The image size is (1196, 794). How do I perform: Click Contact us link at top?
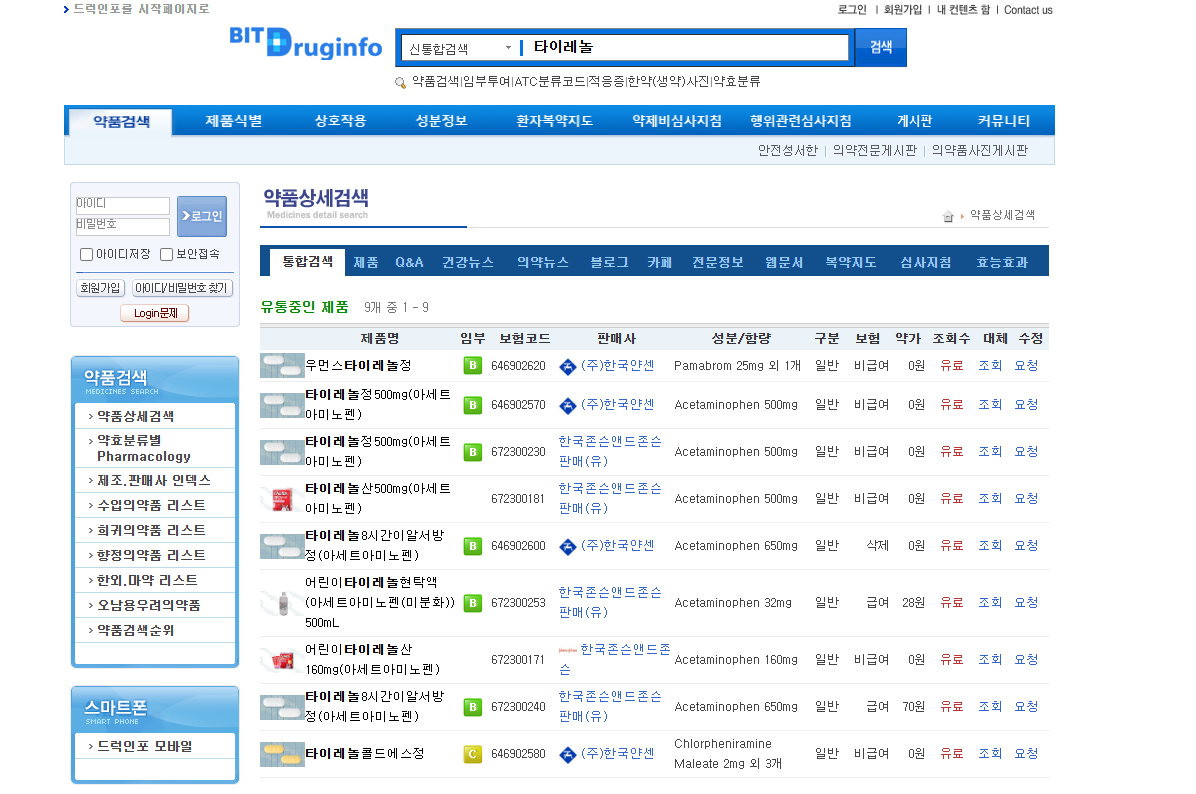click(x=1028, y=10)
